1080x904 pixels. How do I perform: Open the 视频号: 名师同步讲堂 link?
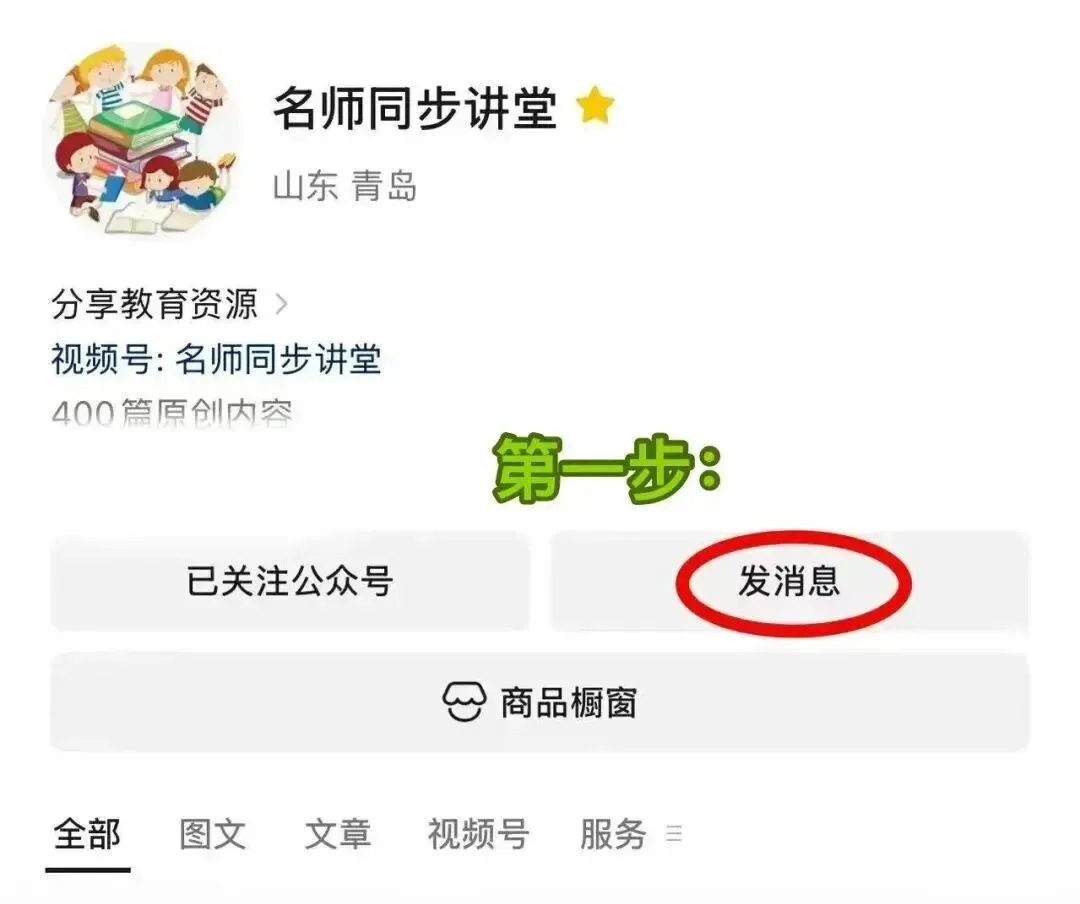click(216, 359)
